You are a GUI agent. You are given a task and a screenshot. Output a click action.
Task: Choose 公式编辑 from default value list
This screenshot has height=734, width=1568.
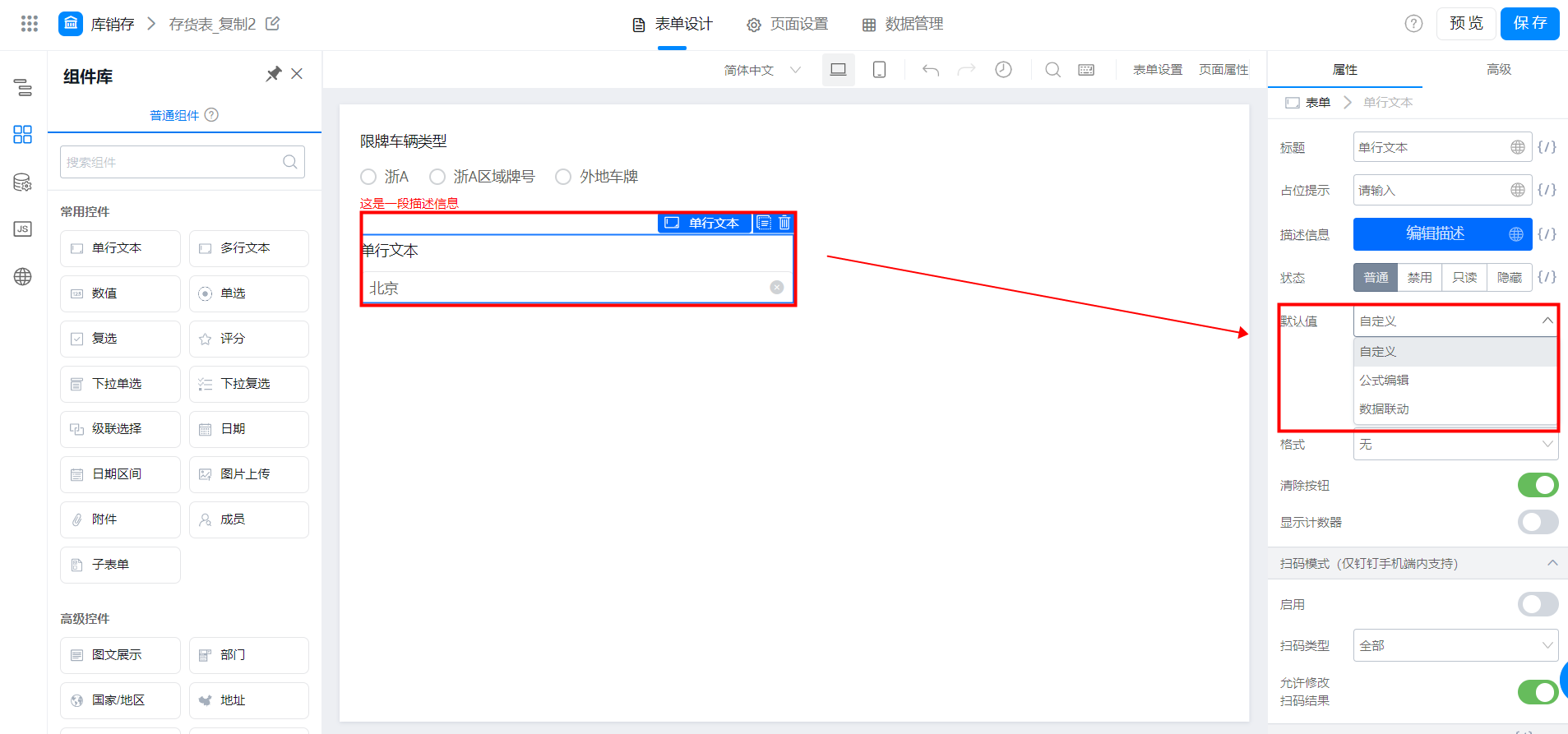[x=1455, y=380]
